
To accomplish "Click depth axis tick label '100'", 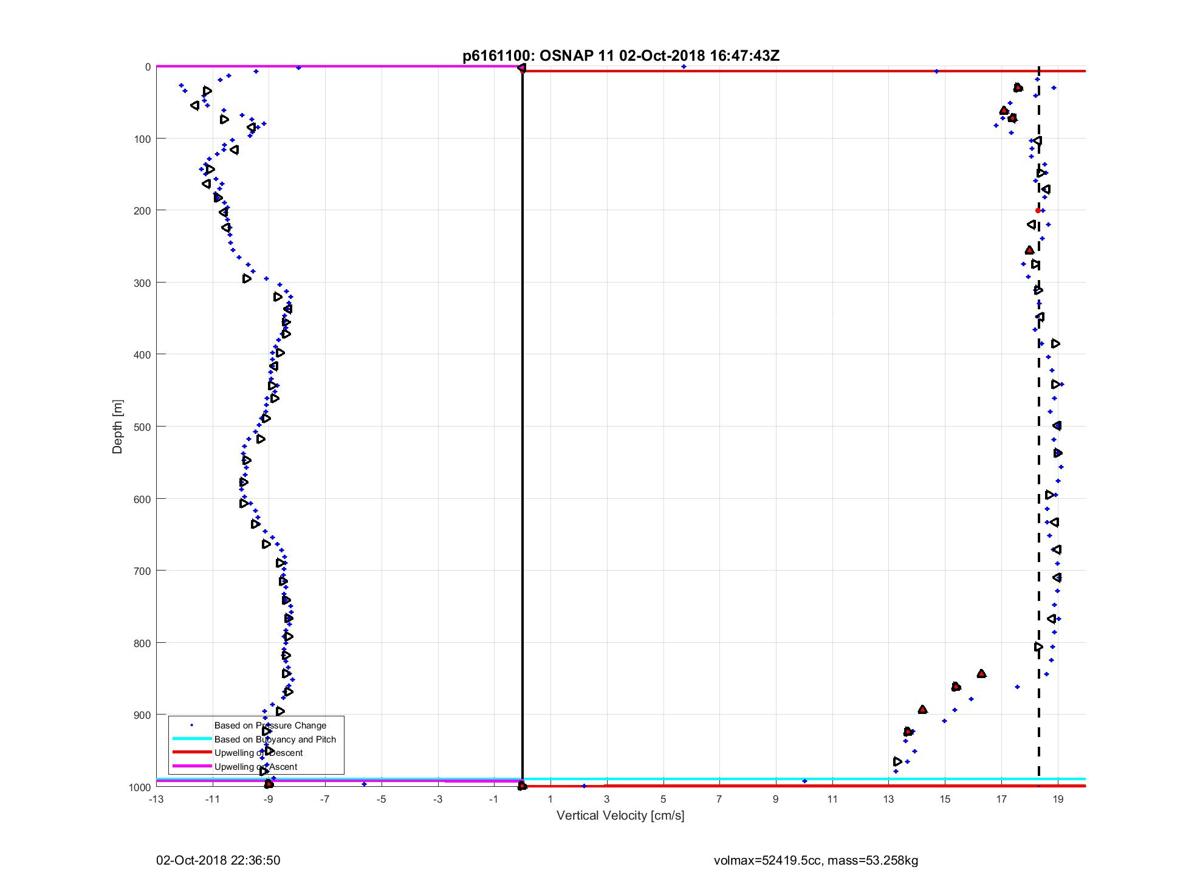I will point(142,139).
